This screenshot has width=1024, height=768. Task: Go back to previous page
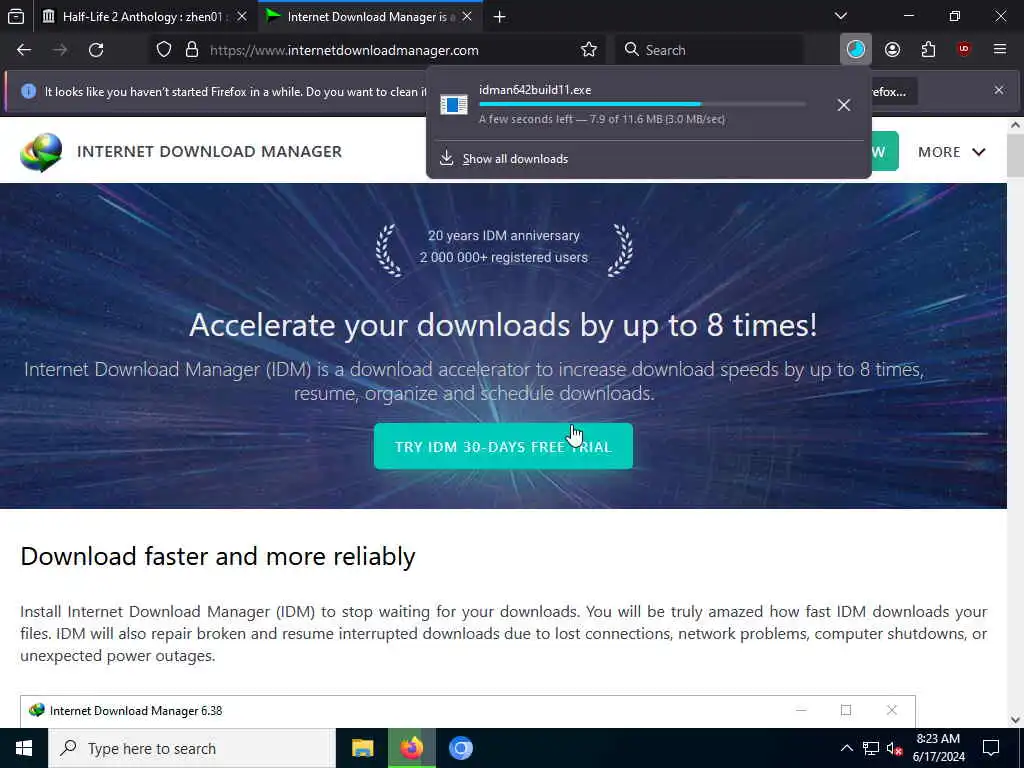point(24,50)
